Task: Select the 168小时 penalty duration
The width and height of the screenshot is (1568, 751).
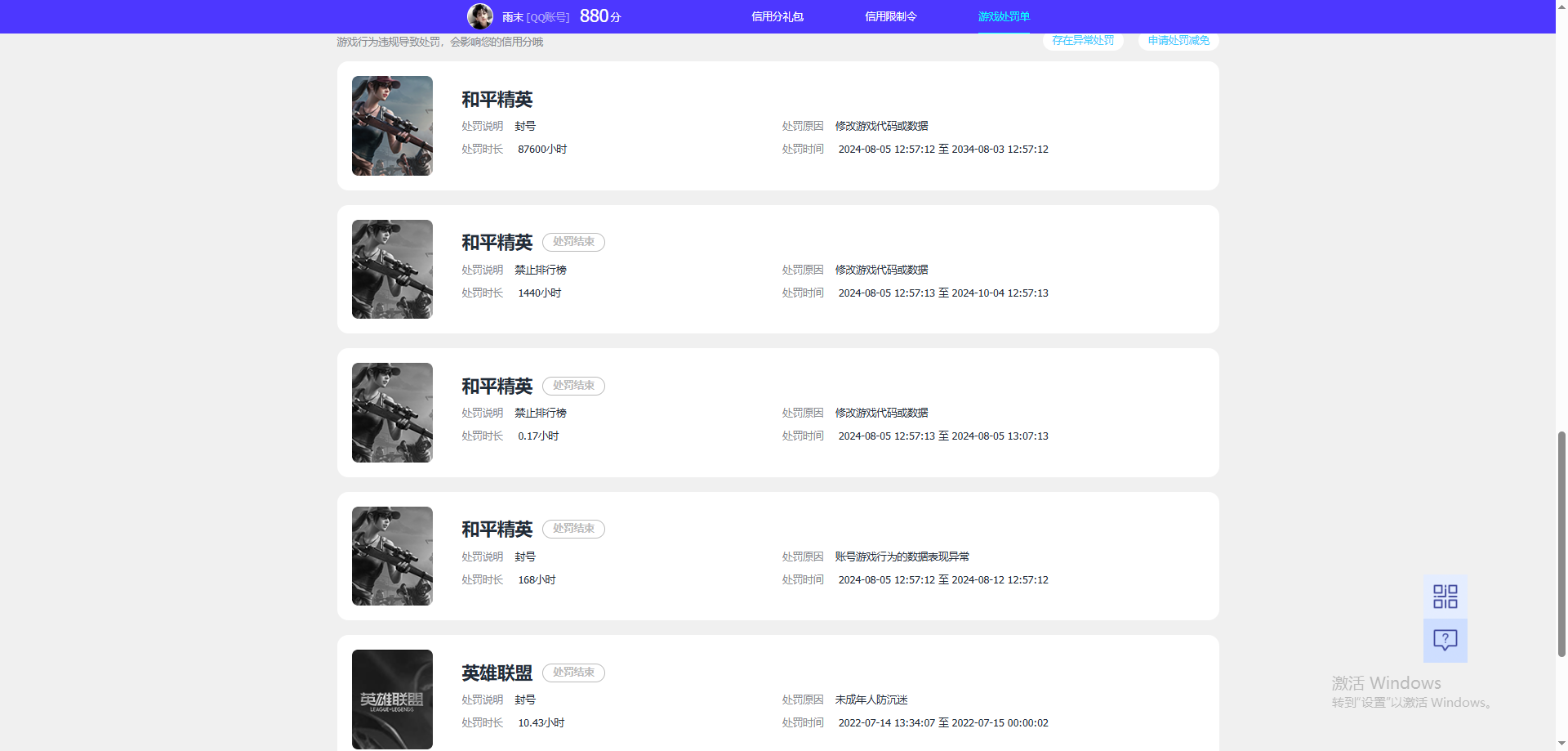Action: (x=537, y=580)
